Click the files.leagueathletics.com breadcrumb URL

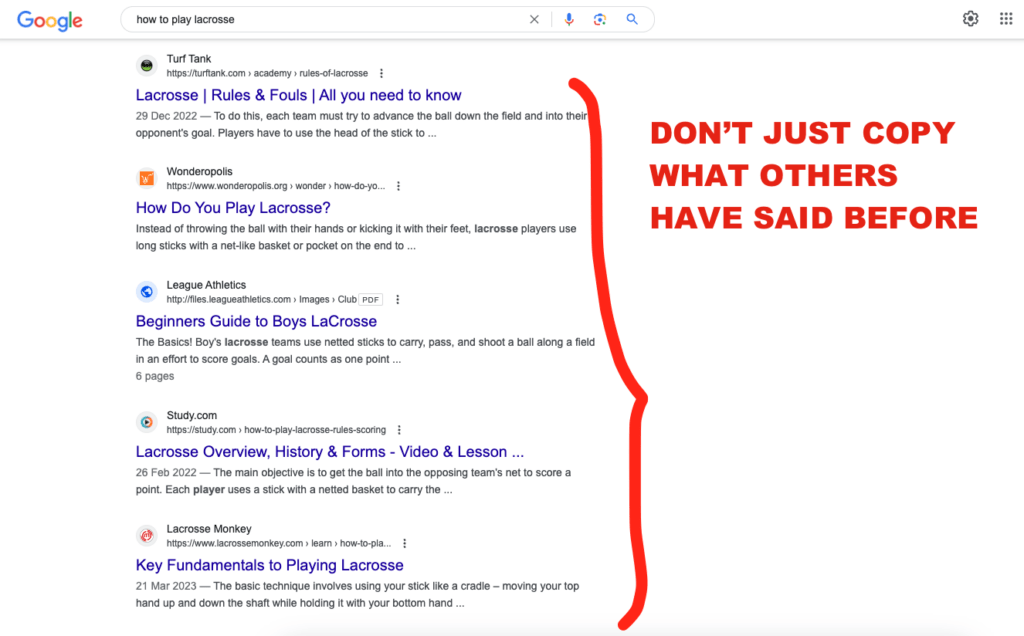point(261,299)
